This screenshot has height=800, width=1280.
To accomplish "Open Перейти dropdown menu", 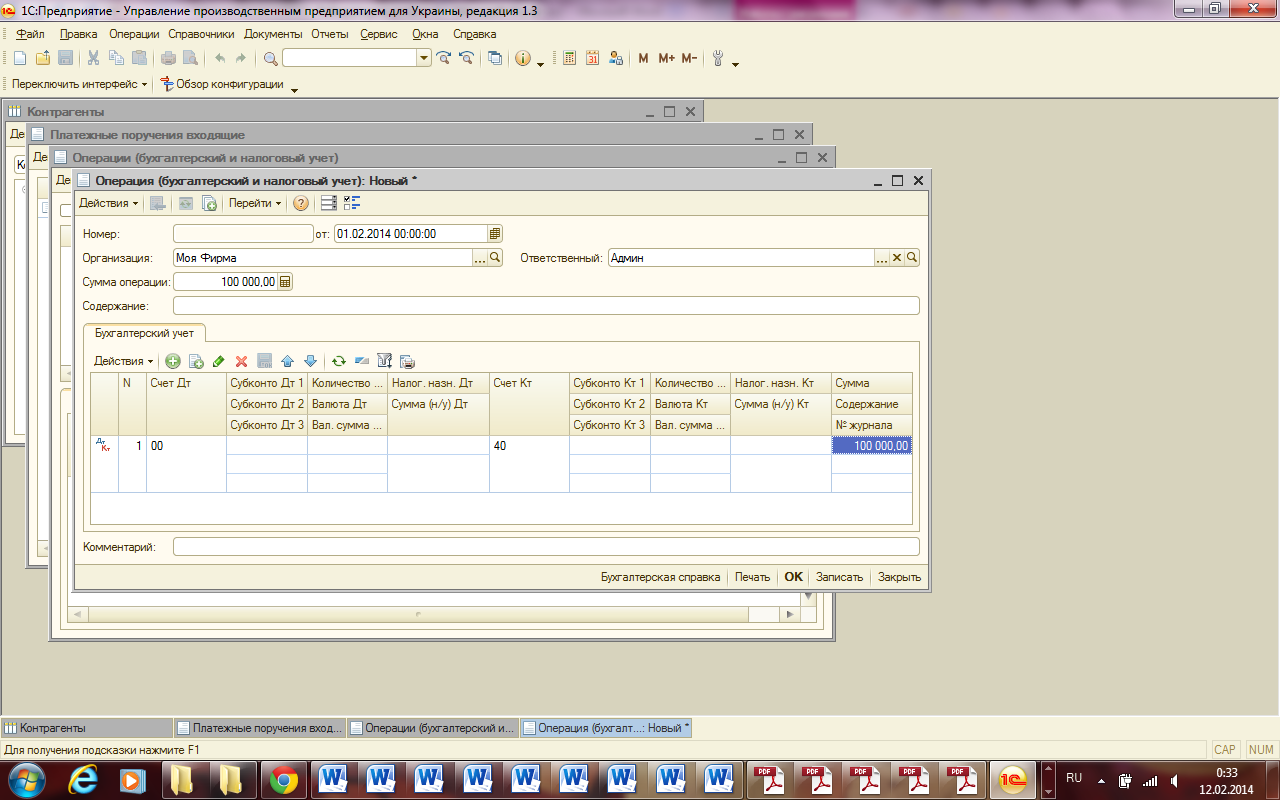I will click(255, 203).
